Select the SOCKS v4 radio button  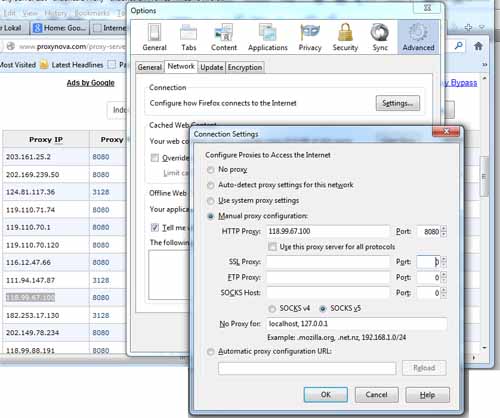(x=272, y=309)
